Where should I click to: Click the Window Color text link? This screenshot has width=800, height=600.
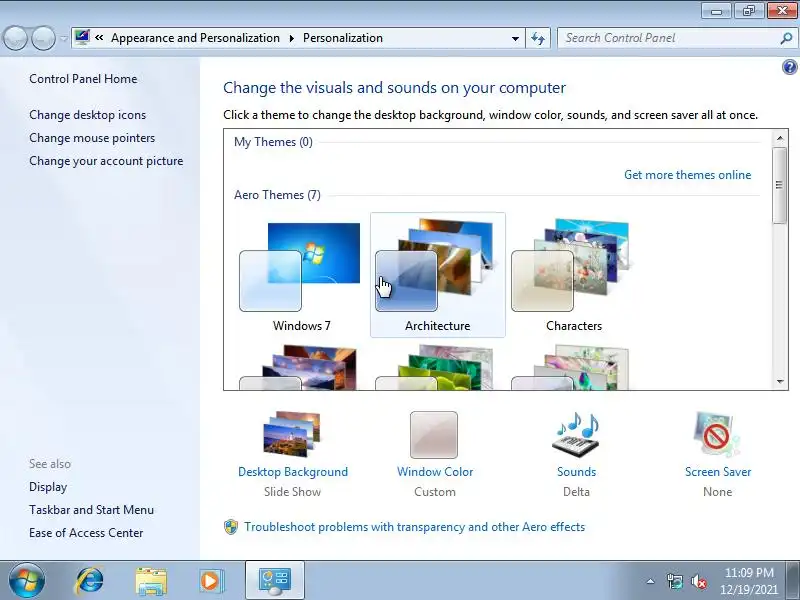pyautogui.click(x=435, y=472)
